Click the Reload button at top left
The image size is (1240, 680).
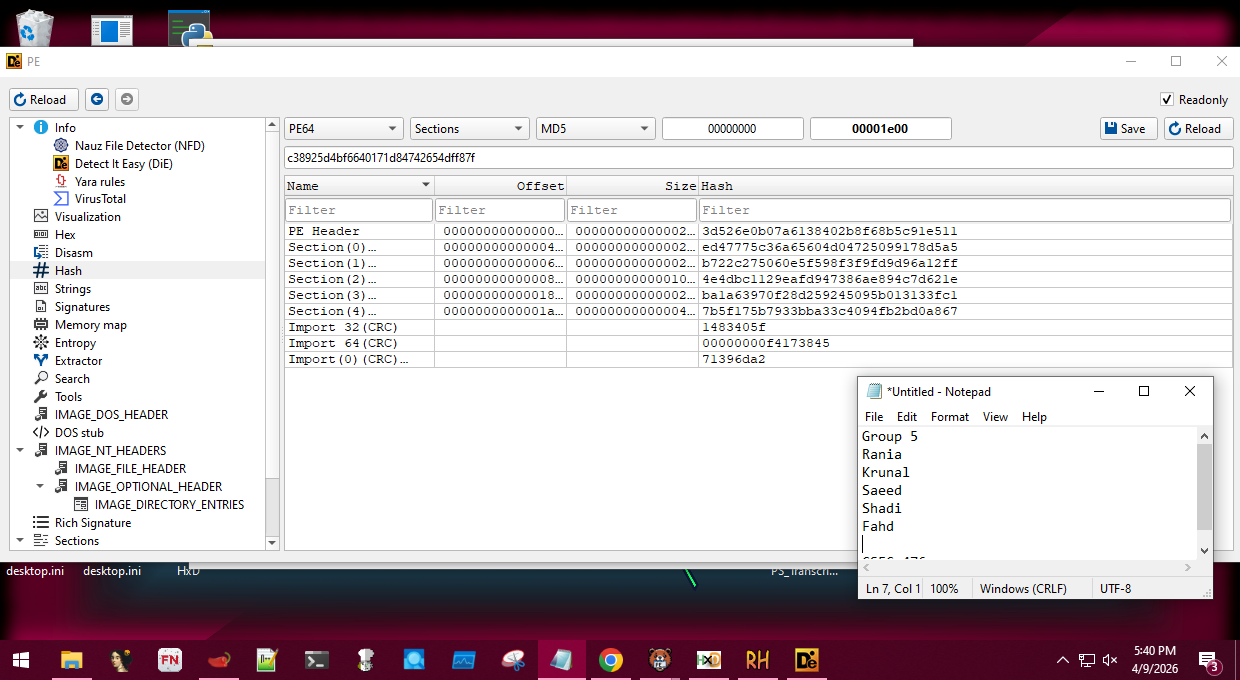(44, 100)
